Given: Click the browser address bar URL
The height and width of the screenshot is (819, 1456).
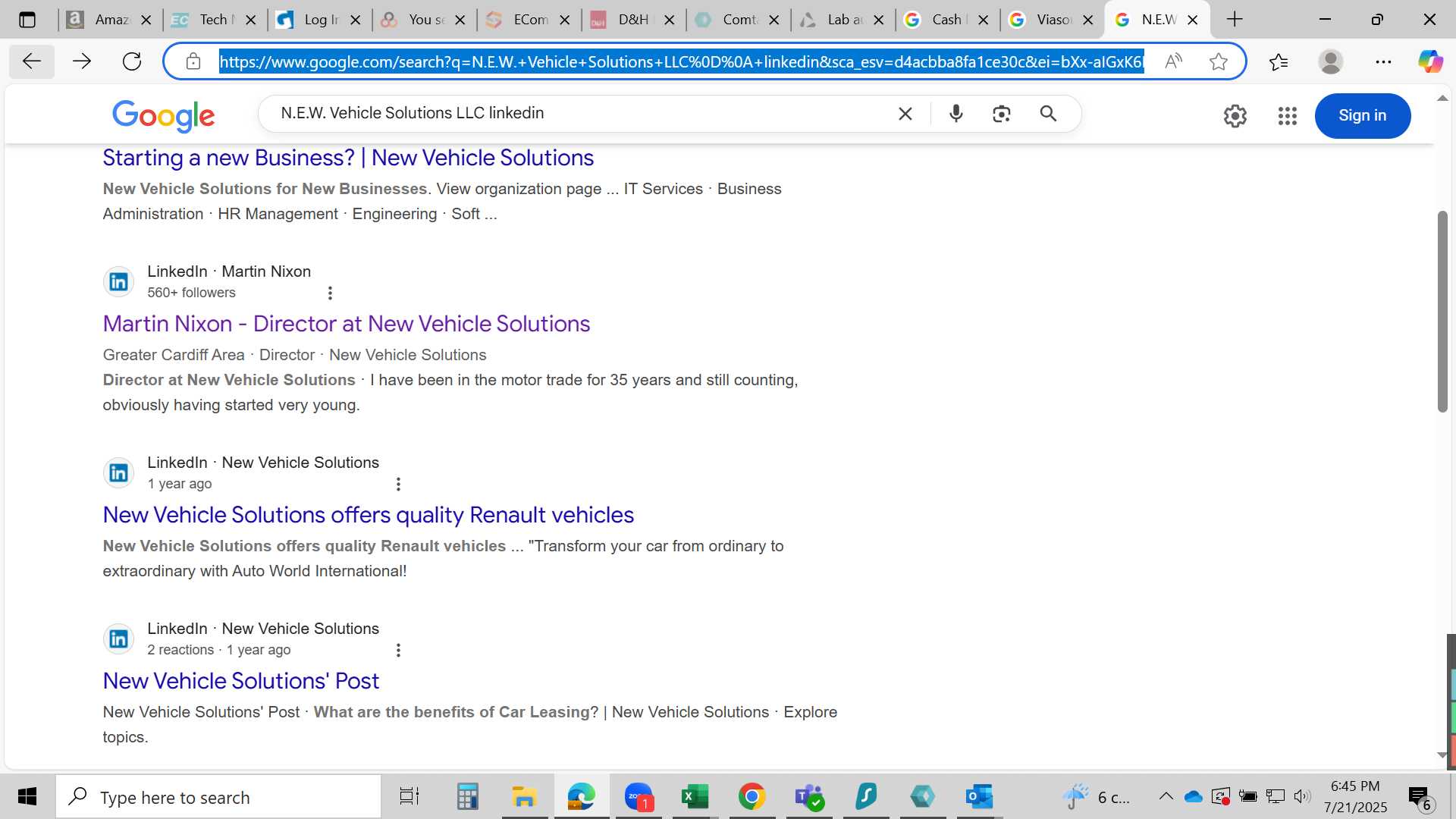Looking at the screenshot, I should [681, 61].
